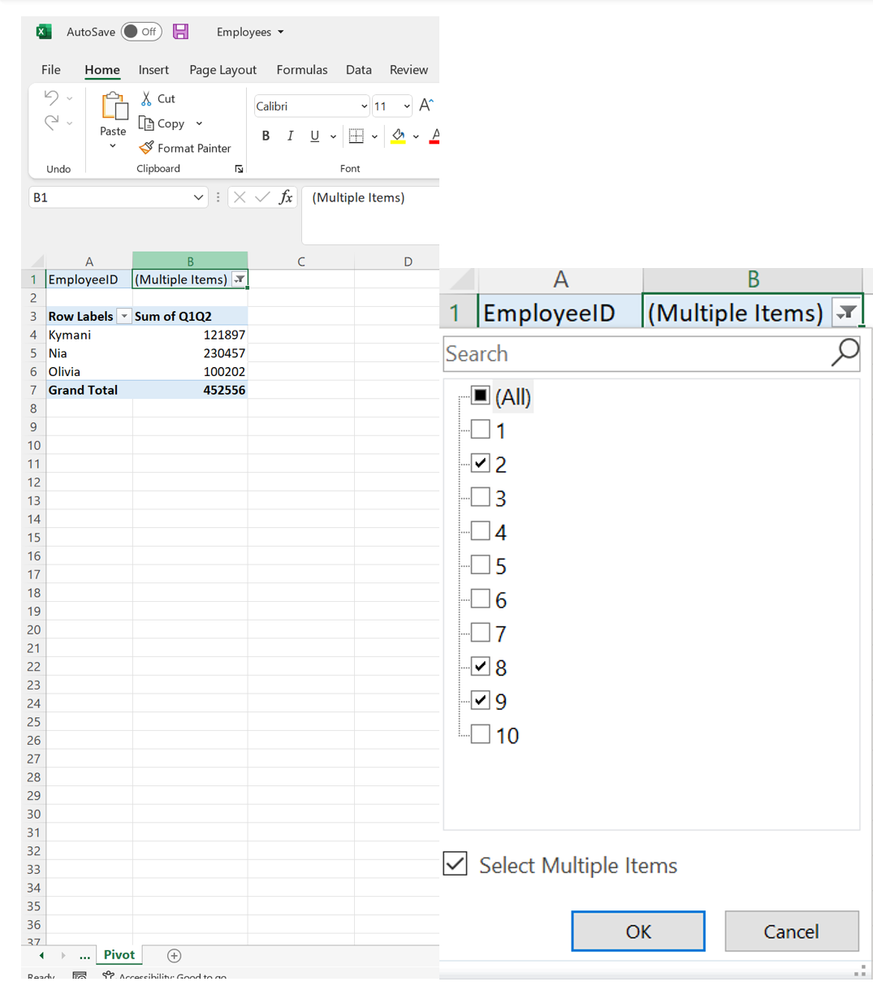The width and height of the screenshot is (873, 999).
Task: Click the Undo arrow icon
Action: (x=52, y=98)
